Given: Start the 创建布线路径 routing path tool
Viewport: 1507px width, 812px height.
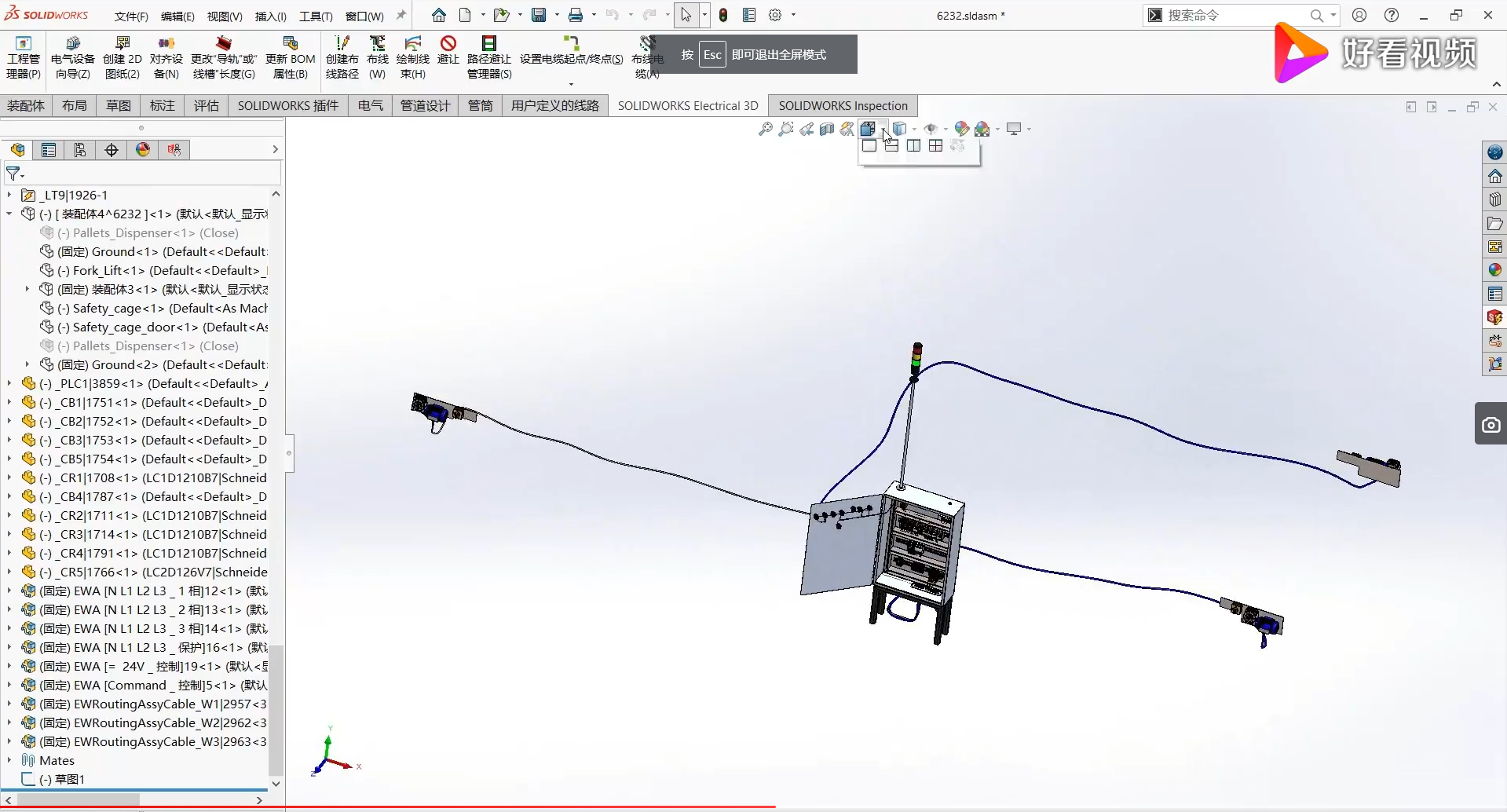Looking at the screenshot, I should (342, 57).
